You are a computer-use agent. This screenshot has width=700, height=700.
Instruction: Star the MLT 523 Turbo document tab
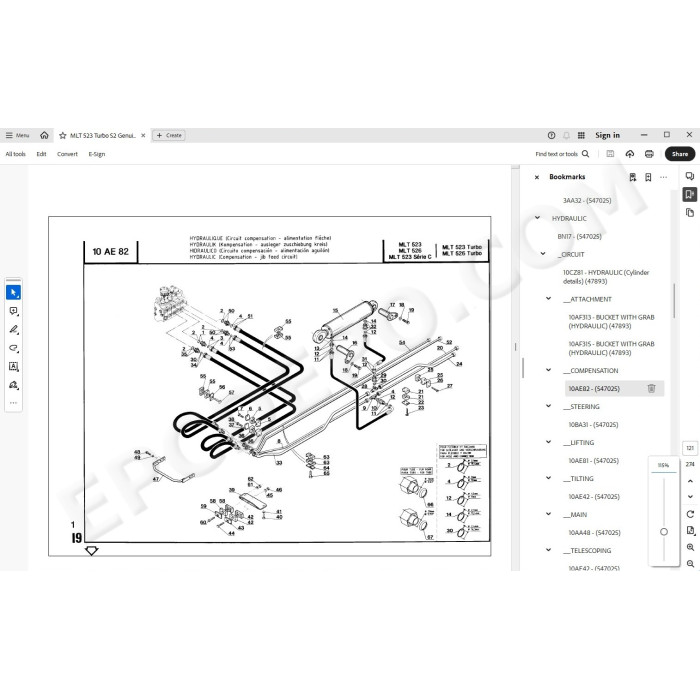click(x=63, y=135)
